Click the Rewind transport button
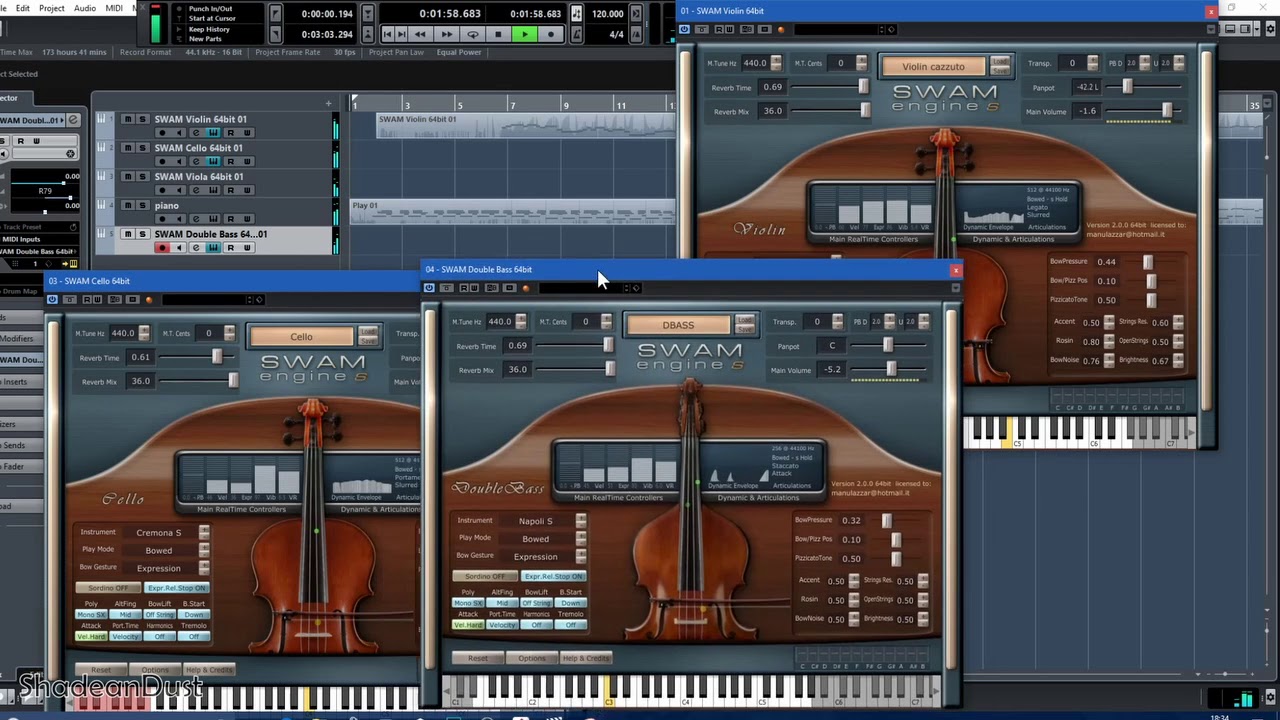This screenshot has width=1280, height=720. [420, 34]
